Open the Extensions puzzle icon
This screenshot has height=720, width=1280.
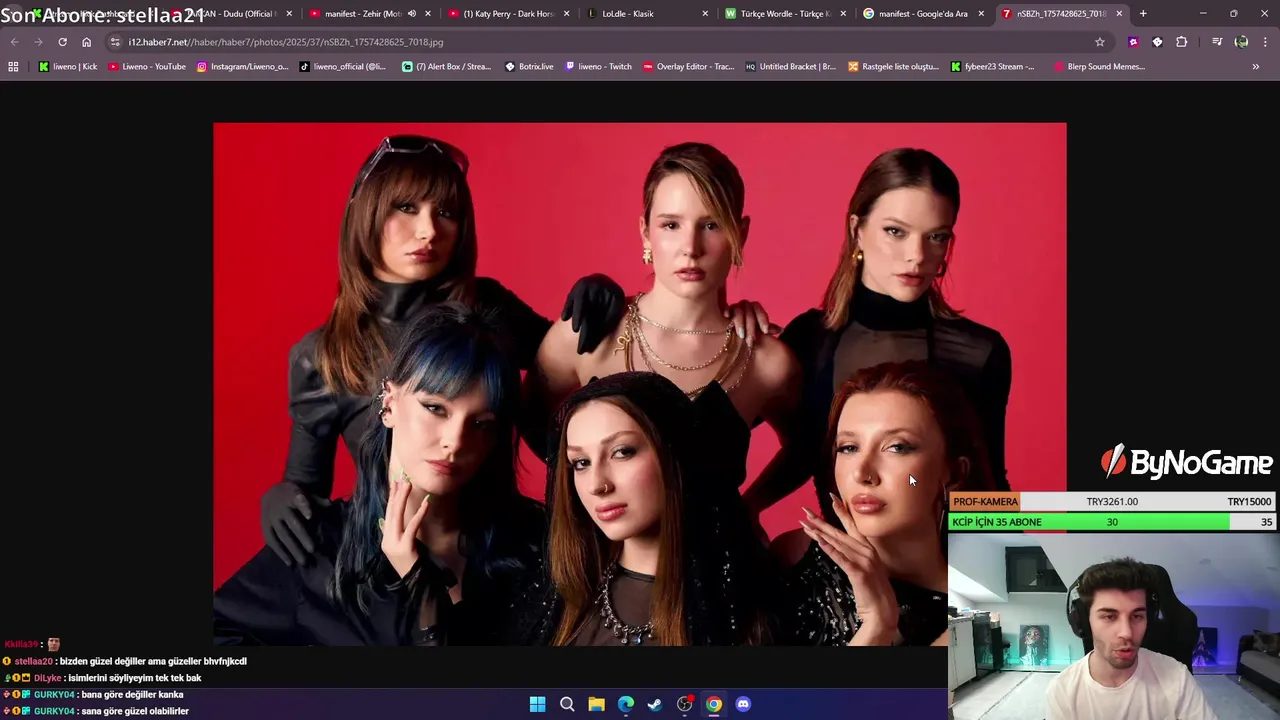[x=1182, y=42]
